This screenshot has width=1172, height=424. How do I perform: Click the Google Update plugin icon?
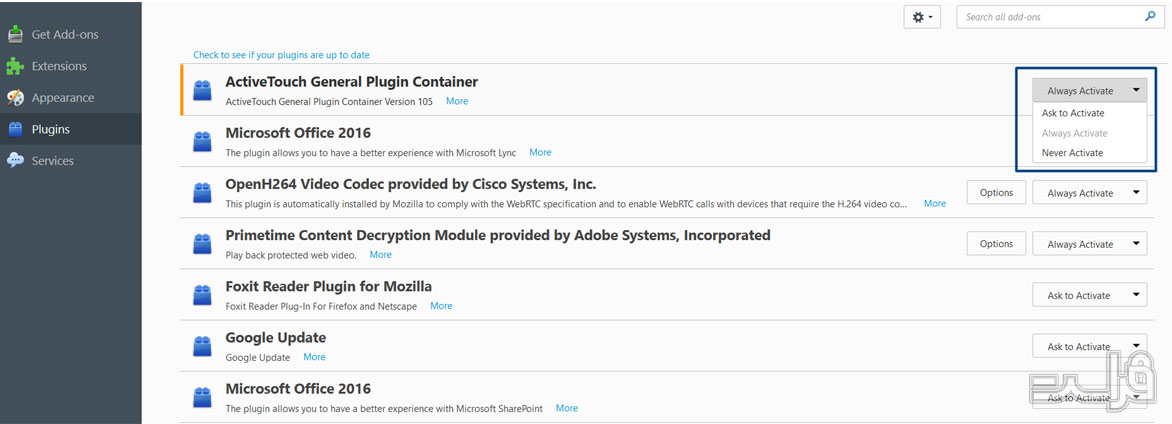pos(202,345)
